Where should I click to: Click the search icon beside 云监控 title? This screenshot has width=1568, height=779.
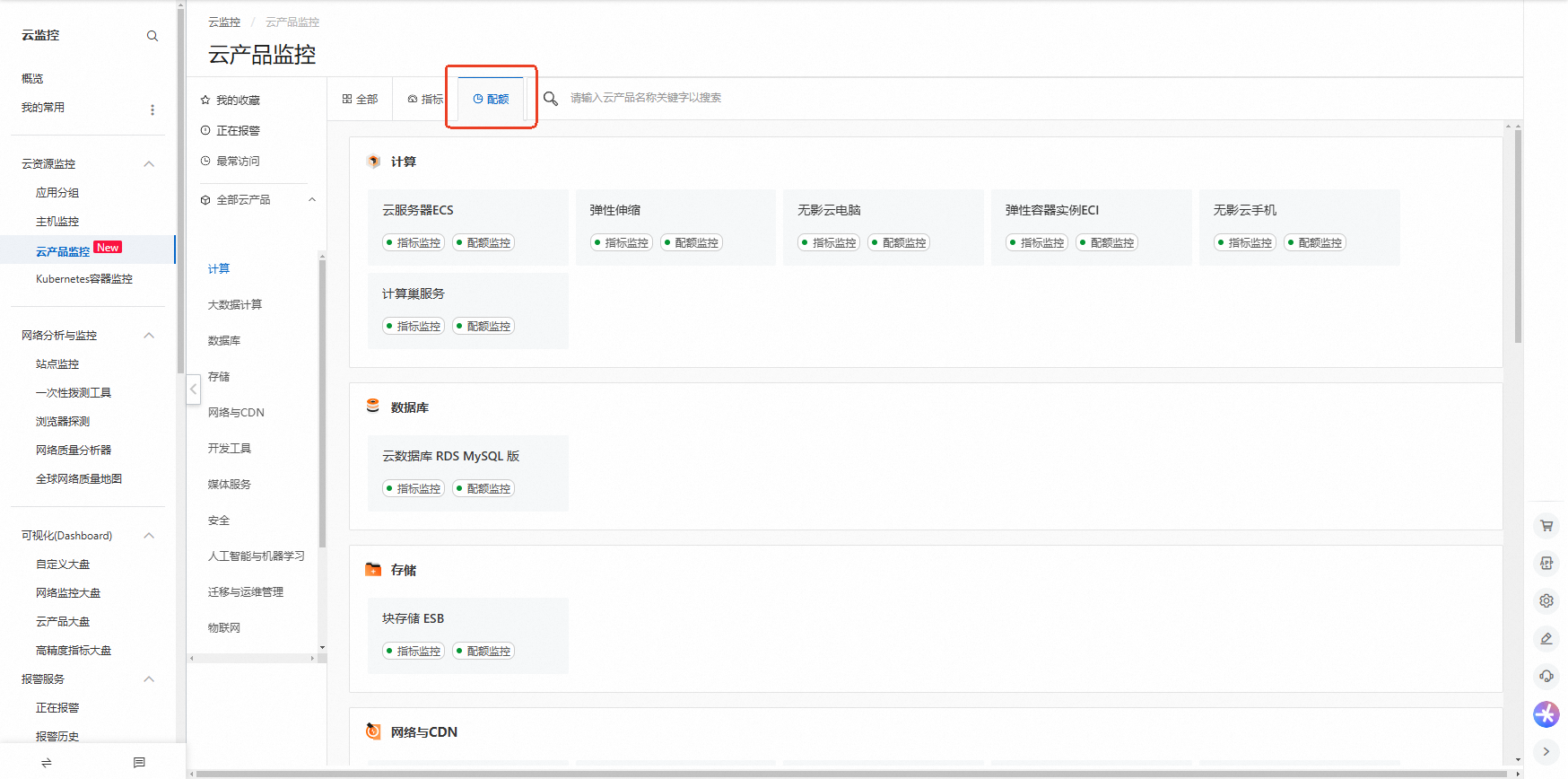pyautogui.click(x=152, y=36)
